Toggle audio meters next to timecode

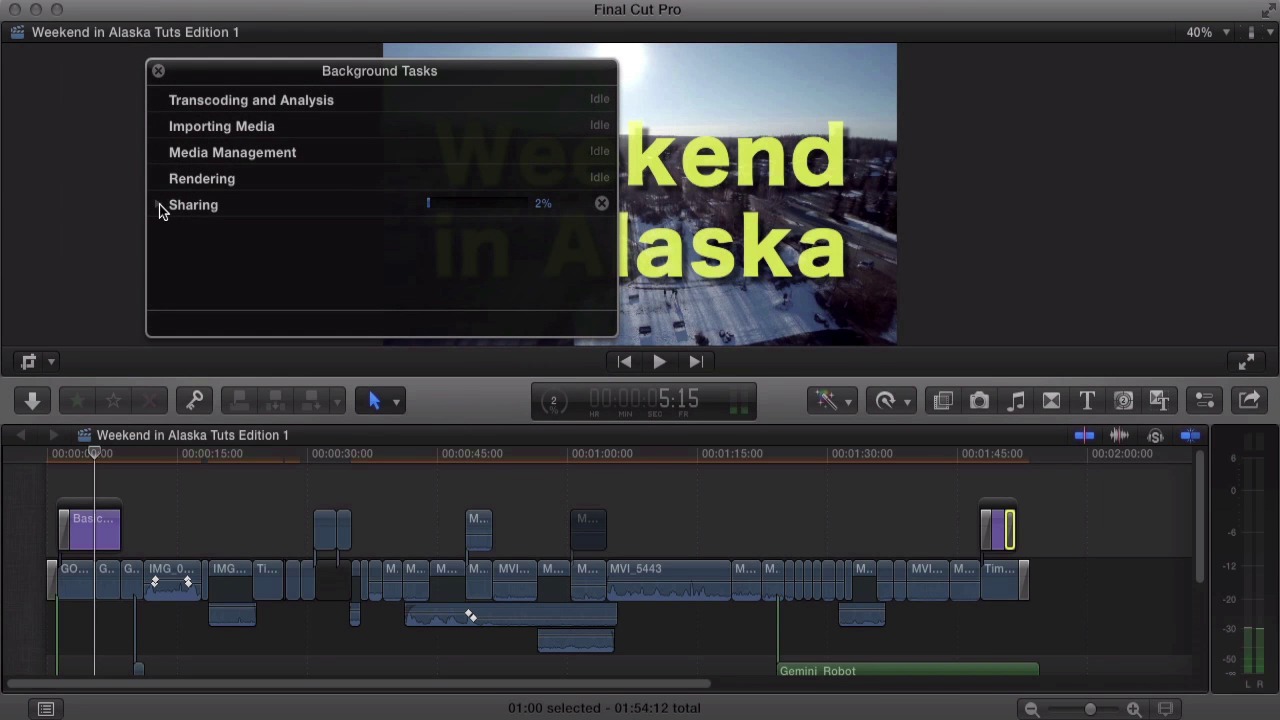(x=738, y=401)
